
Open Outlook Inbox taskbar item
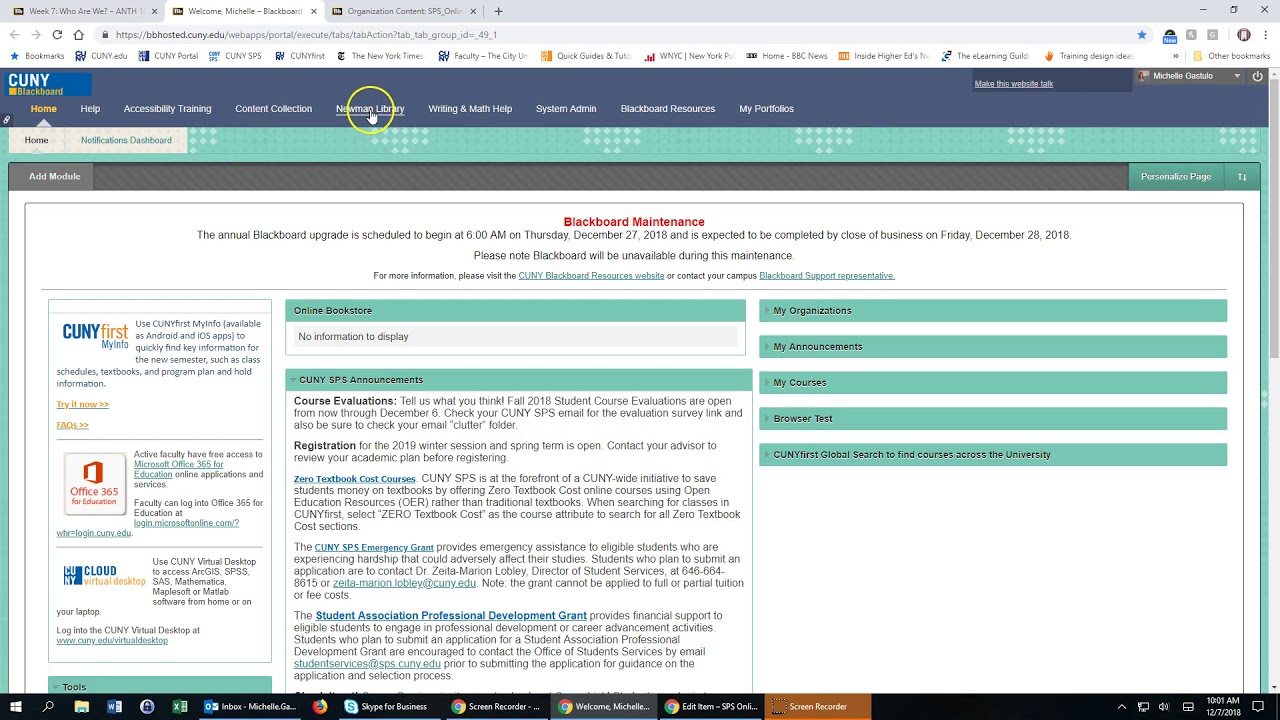click(x=250, y=707)
